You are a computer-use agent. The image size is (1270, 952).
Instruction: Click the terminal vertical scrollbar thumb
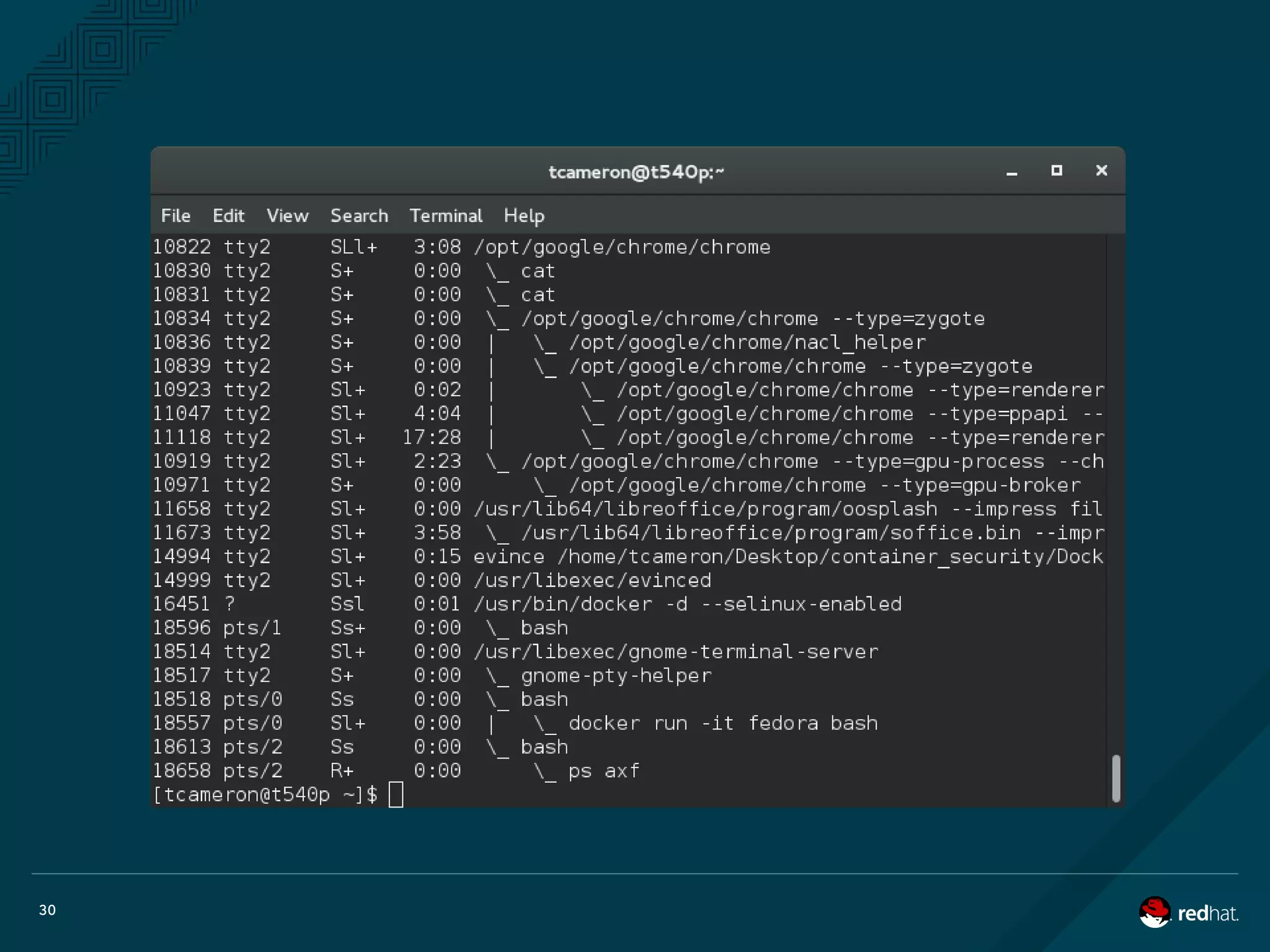pos(1116,778)
